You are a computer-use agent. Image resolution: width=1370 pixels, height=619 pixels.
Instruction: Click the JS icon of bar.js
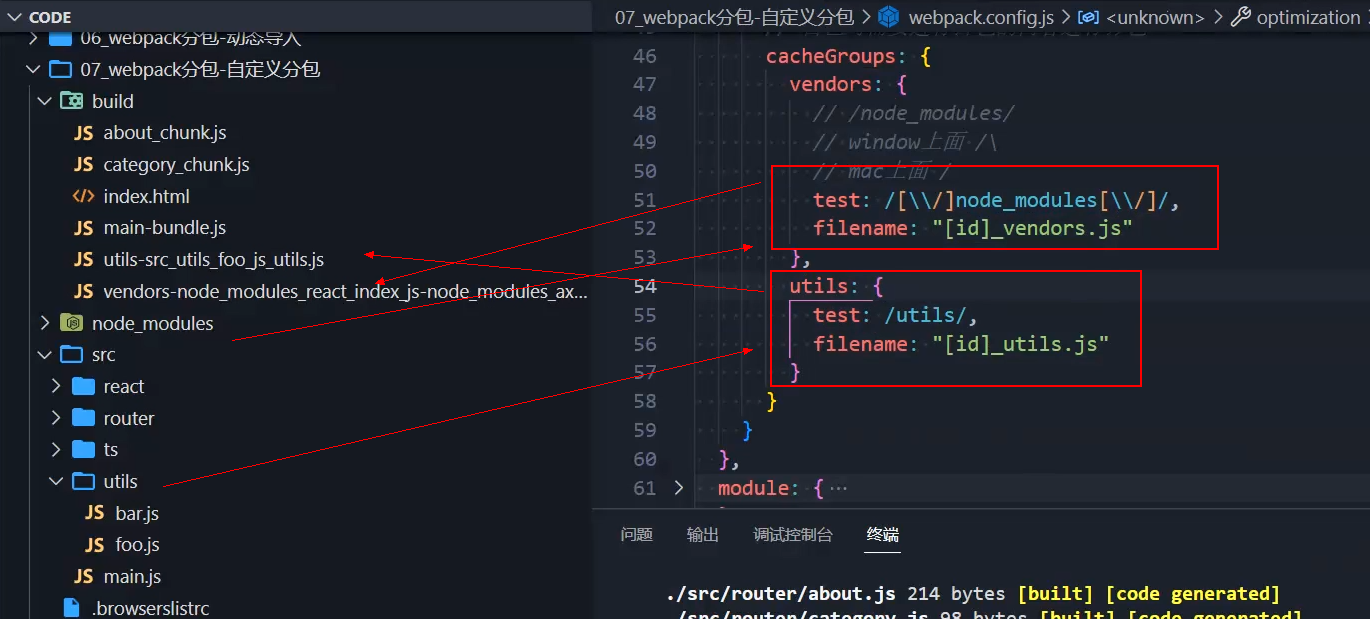(95, 513)
